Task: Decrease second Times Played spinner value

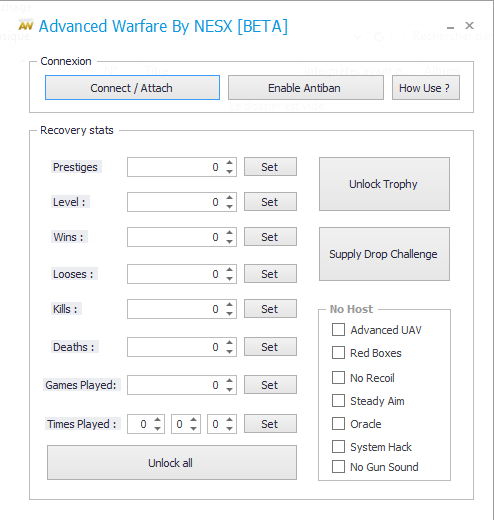Action: [x=193, y=428]
